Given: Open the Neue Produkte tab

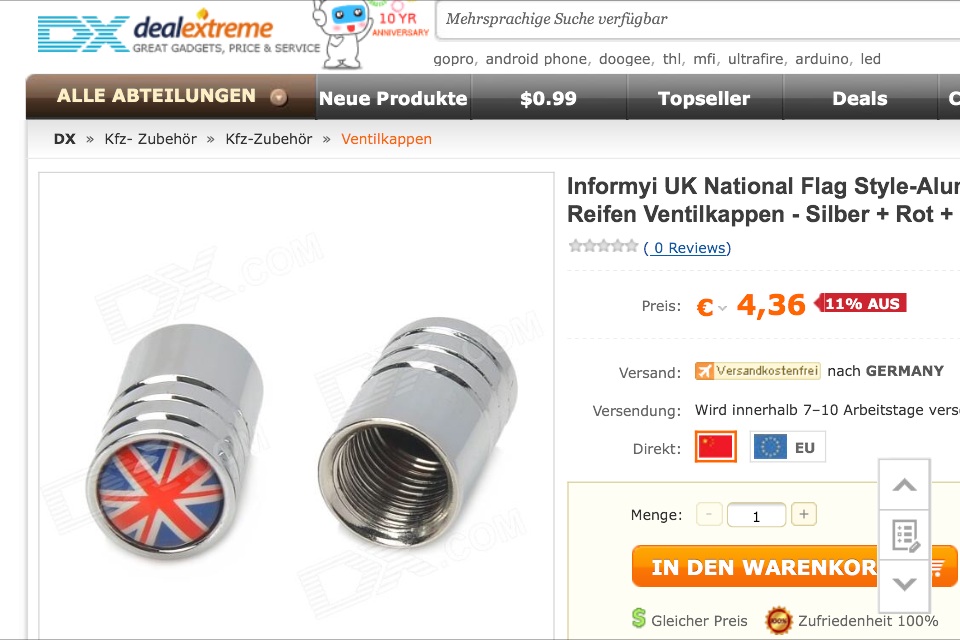Looking at the screenshot, I should 393,98.
